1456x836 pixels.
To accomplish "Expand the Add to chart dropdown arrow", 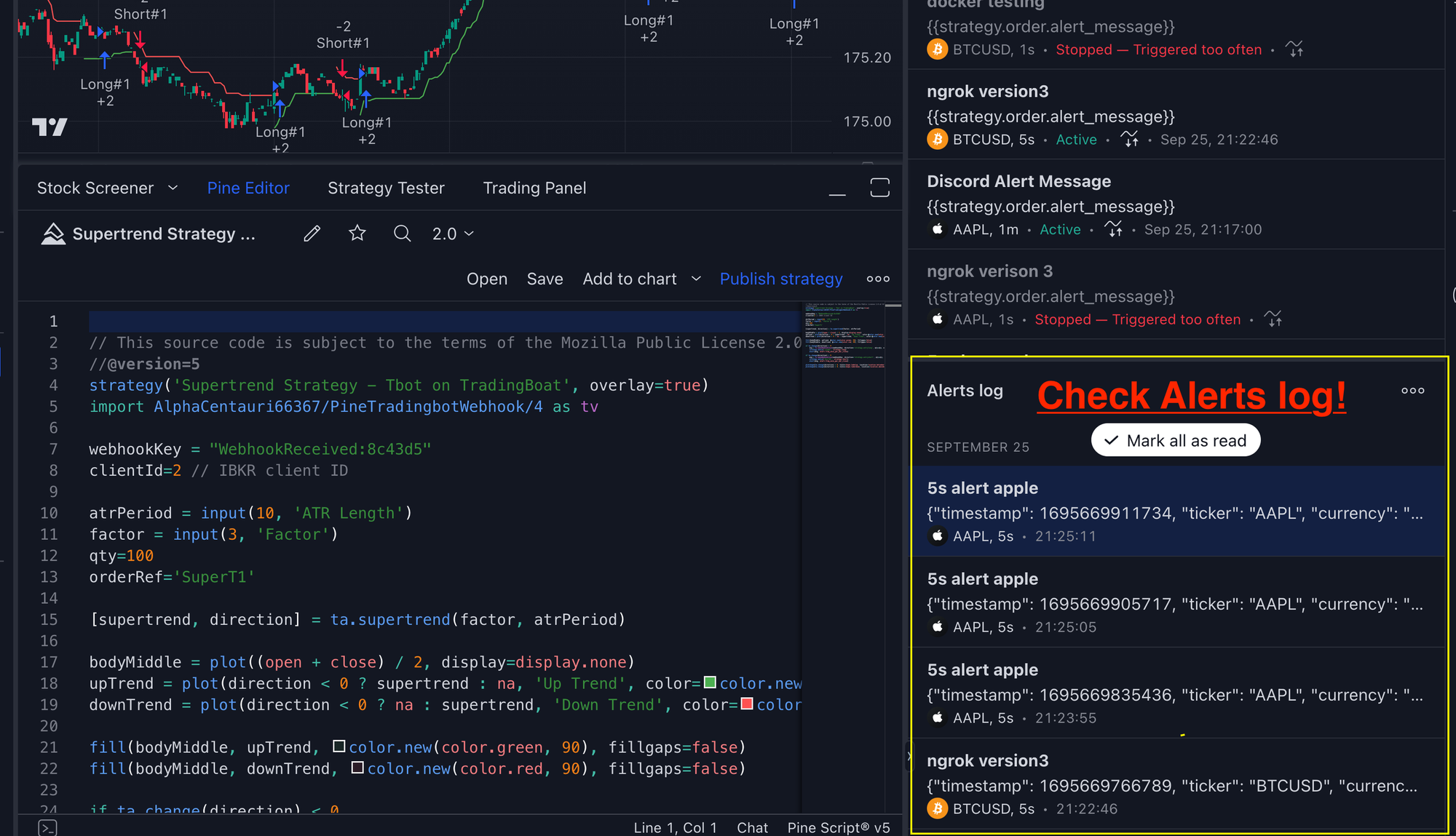I will click(x=696, y=279).
